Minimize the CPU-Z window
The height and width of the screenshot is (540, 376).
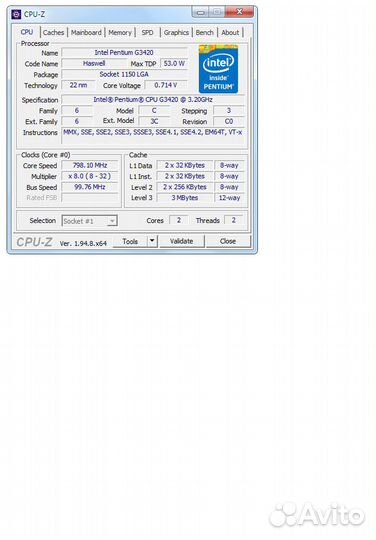200,13
